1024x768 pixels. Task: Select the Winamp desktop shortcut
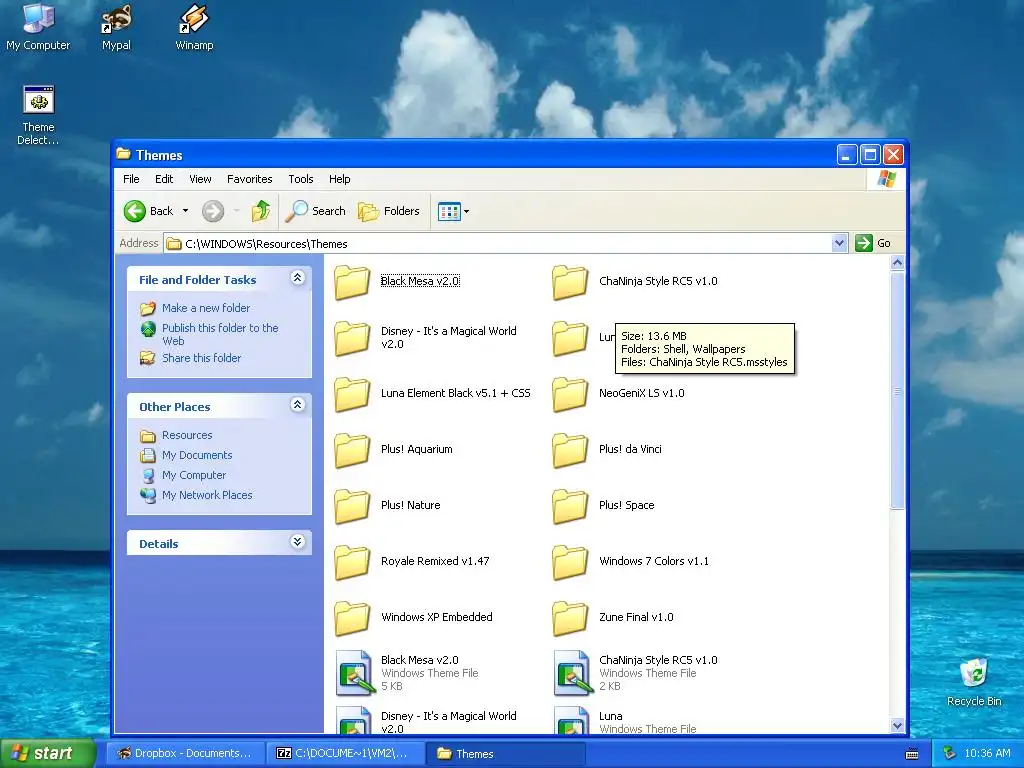[x=195, y=27]
